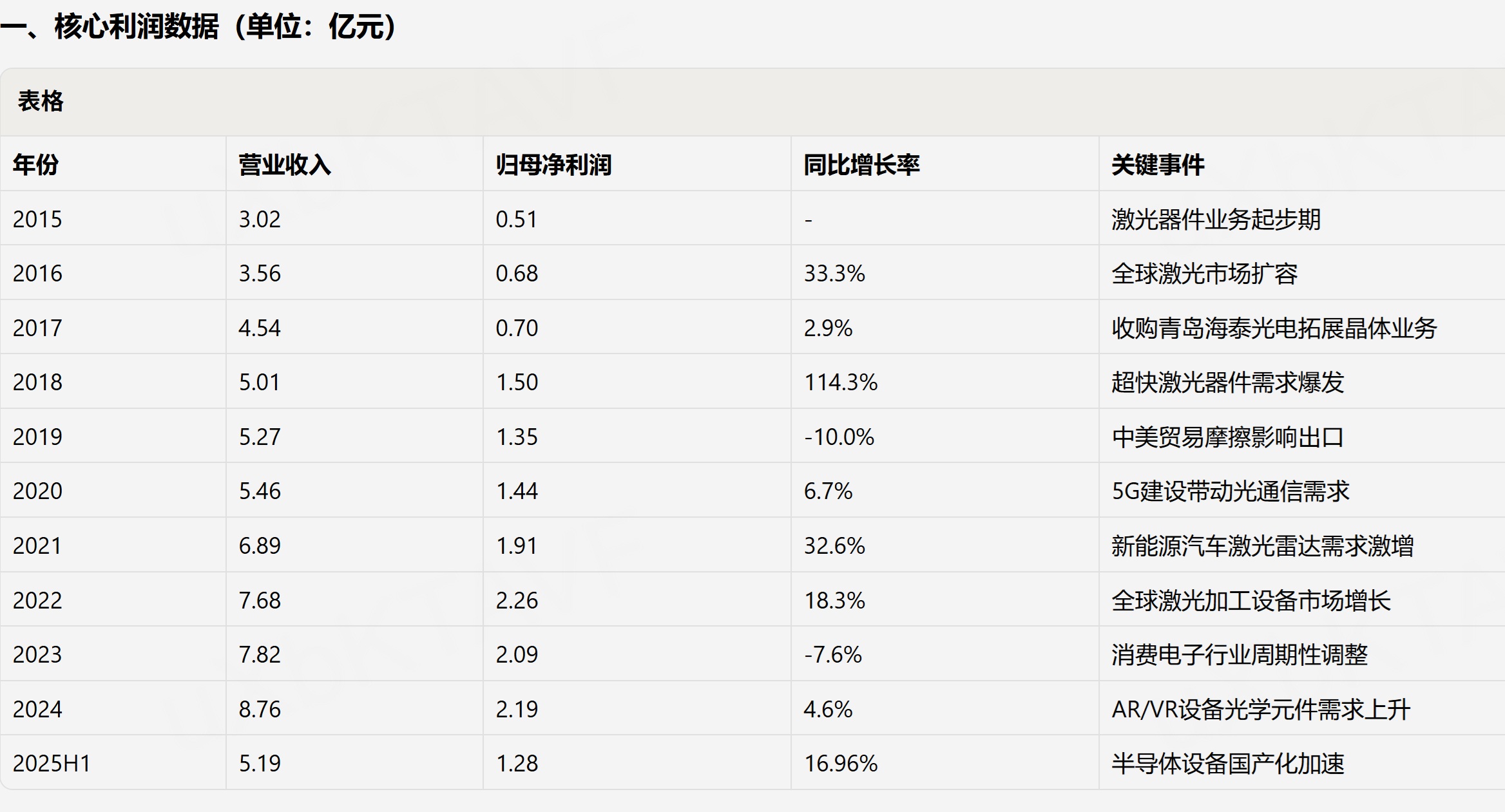The height and width of the screenshot is (812, 1505).
Task: Select the -10.0% growth cell for 2019
Action: (x=839, y=437)
